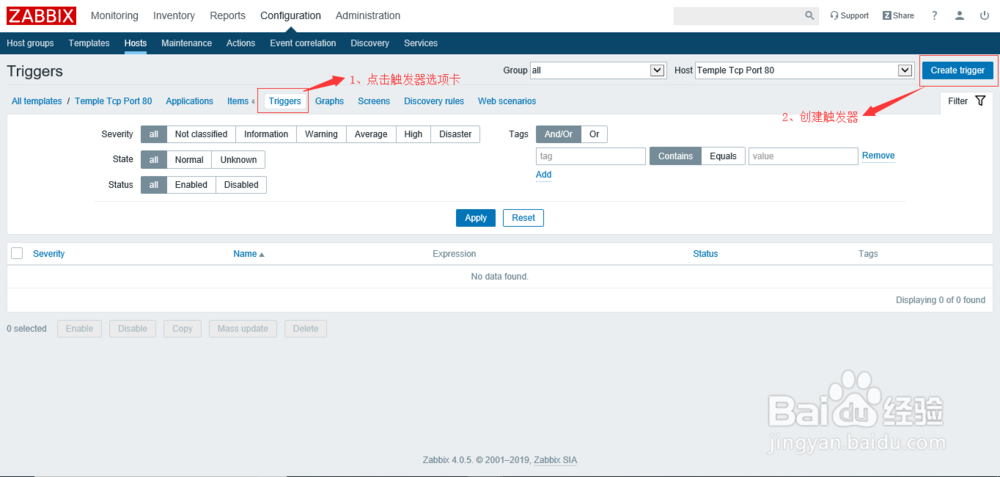Click the sign out power icon
Screen dimensions: 1000x477
(984, 16)
